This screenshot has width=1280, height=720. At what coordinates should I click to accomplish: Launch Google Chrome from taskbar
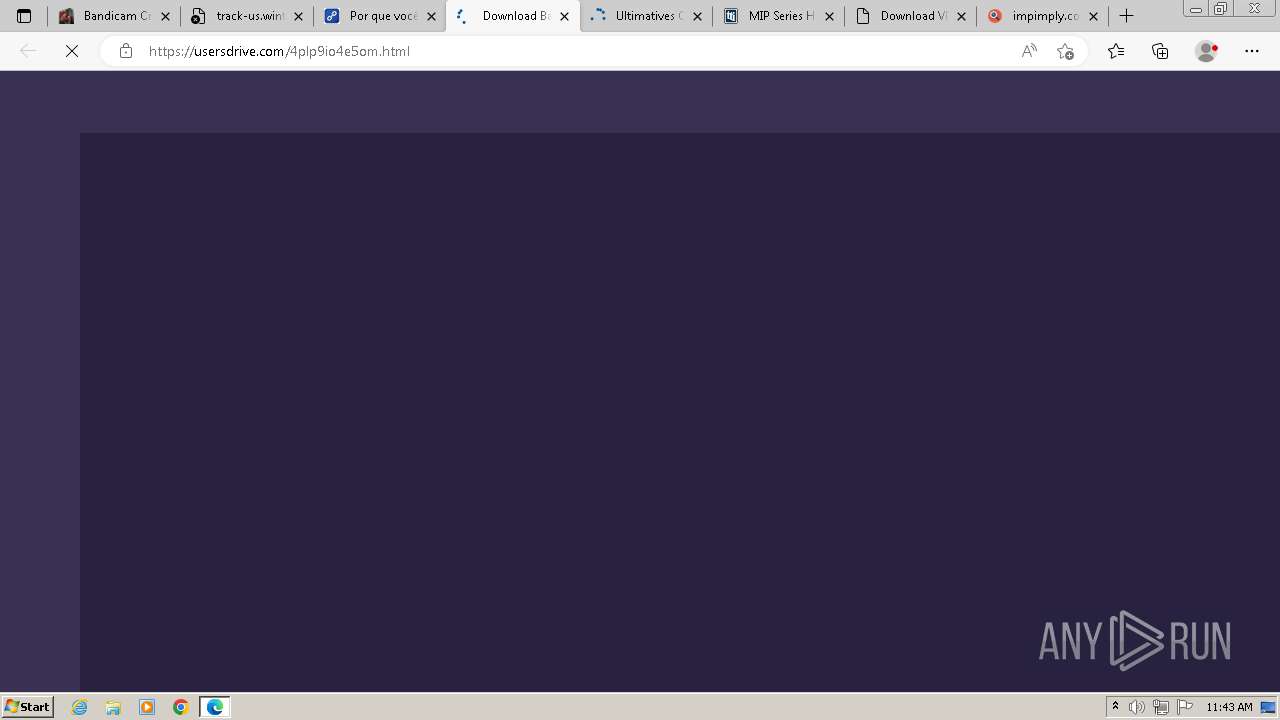point(181,707)
